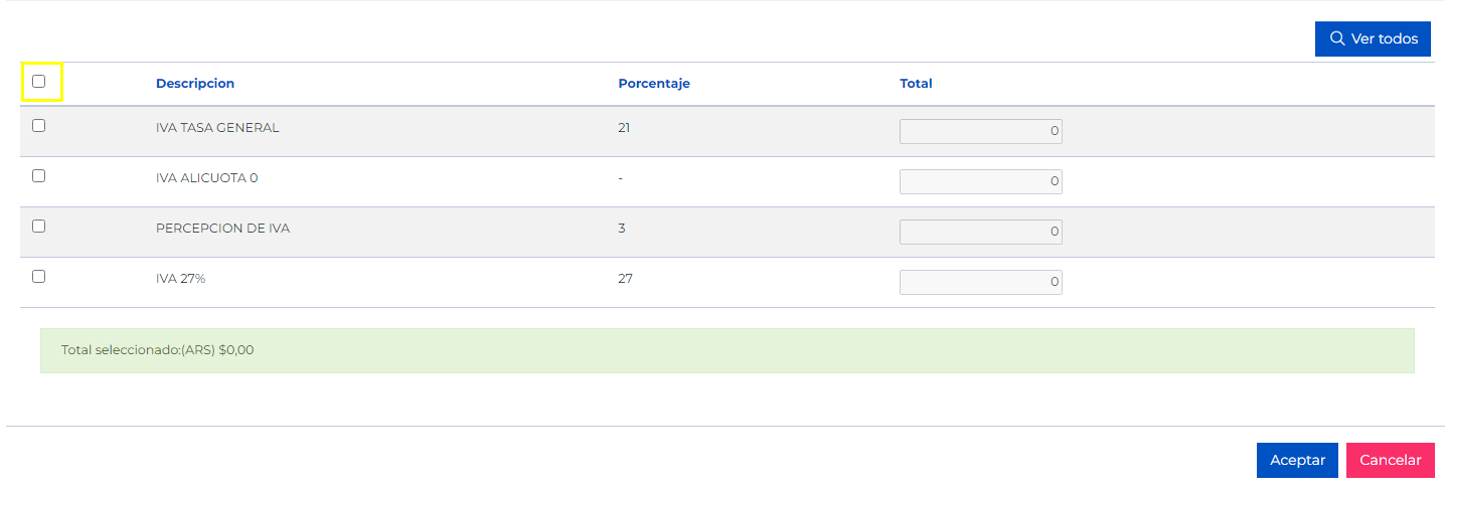Screen dimensions: 1459x506
Task: Click the Total input for IVA 27%
Action: pos(980,282)
